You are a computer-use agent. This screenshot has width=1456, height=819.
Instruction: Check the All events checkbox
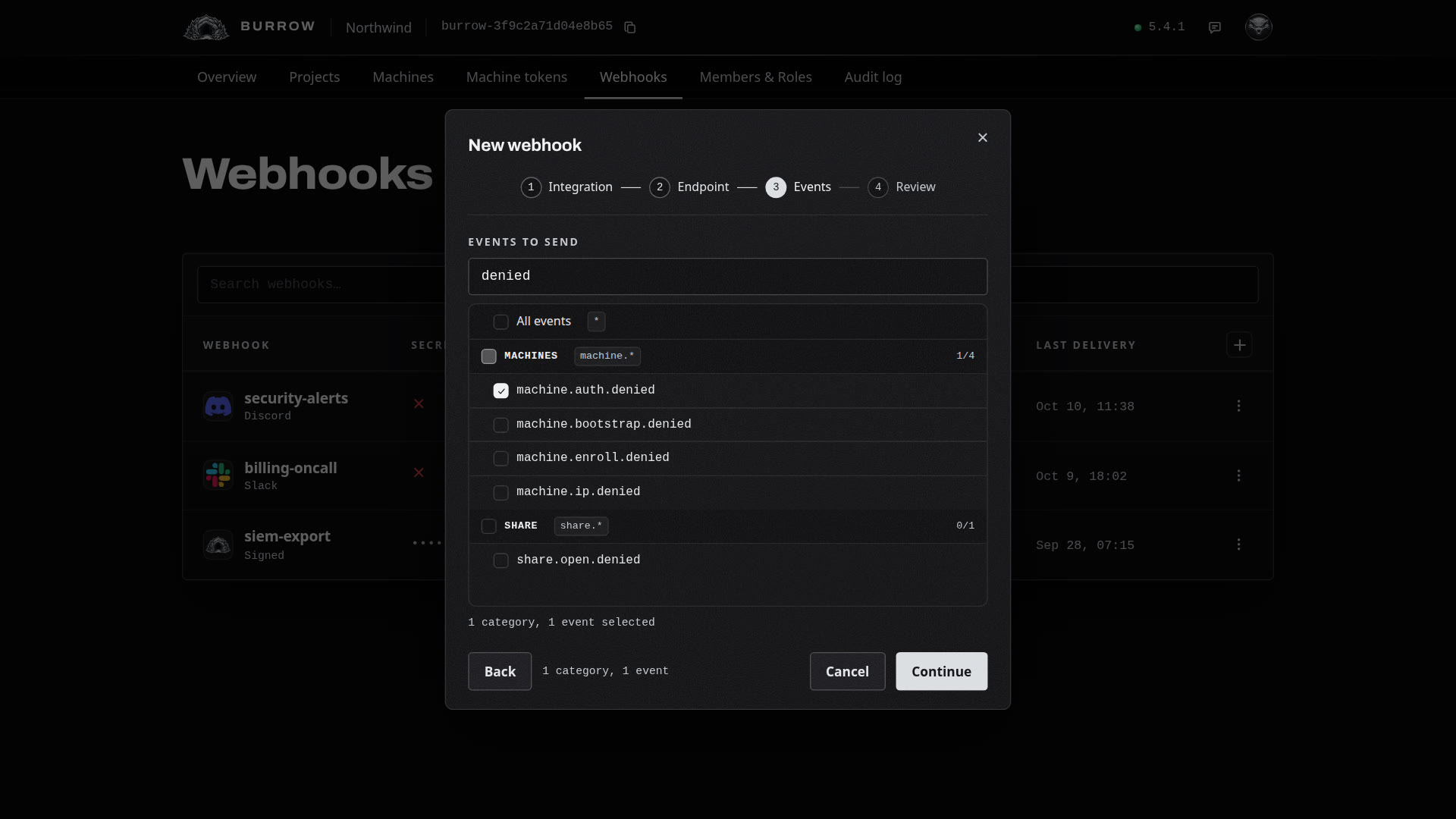click(500, 322)
